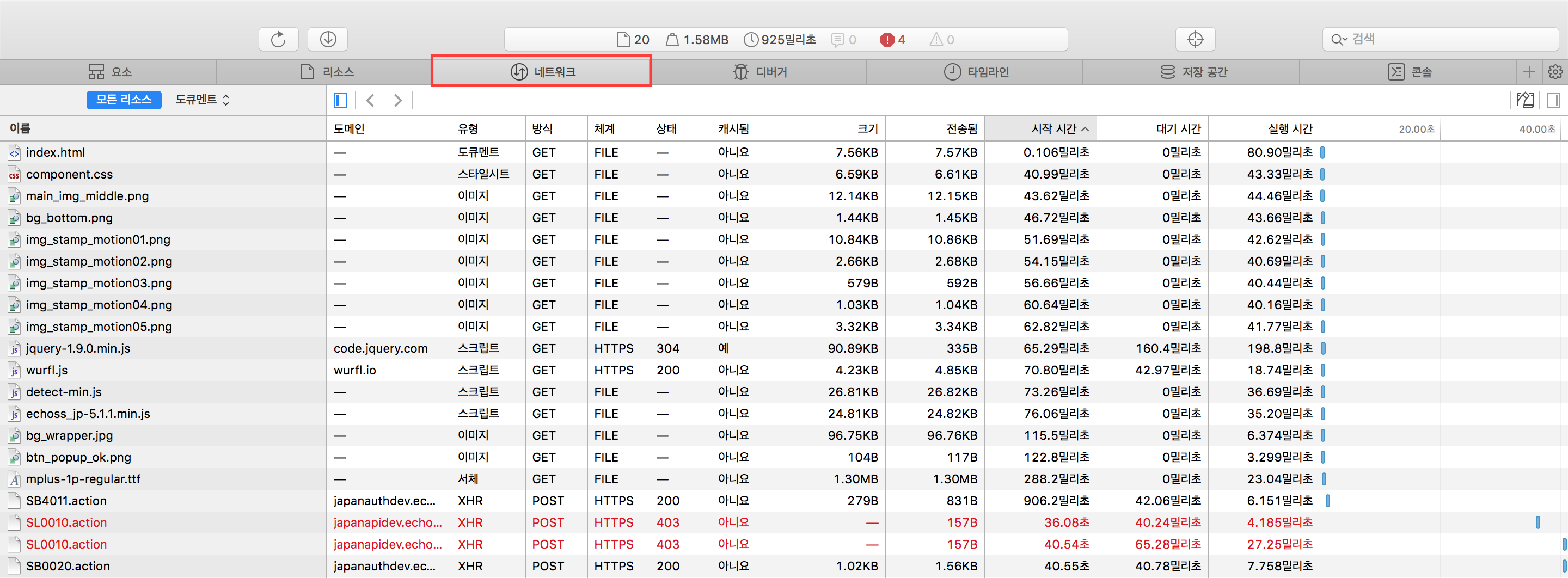The image size is (1568, 578).
Task: Go back with the left chevron
Action: tap(370, 100)
